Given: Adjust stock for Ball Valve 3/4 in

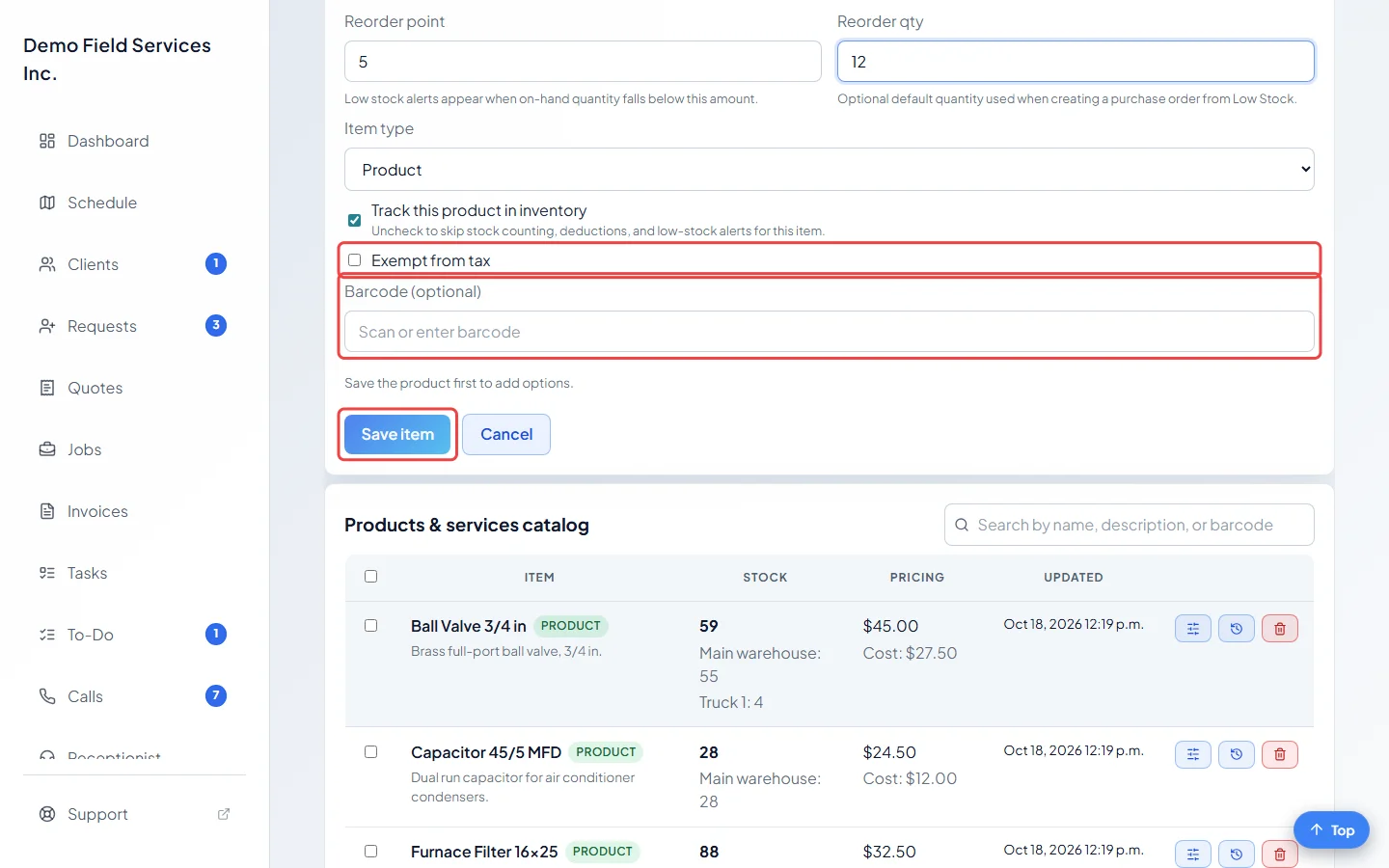Looking at the screenshot, I should pos(1193,629).
